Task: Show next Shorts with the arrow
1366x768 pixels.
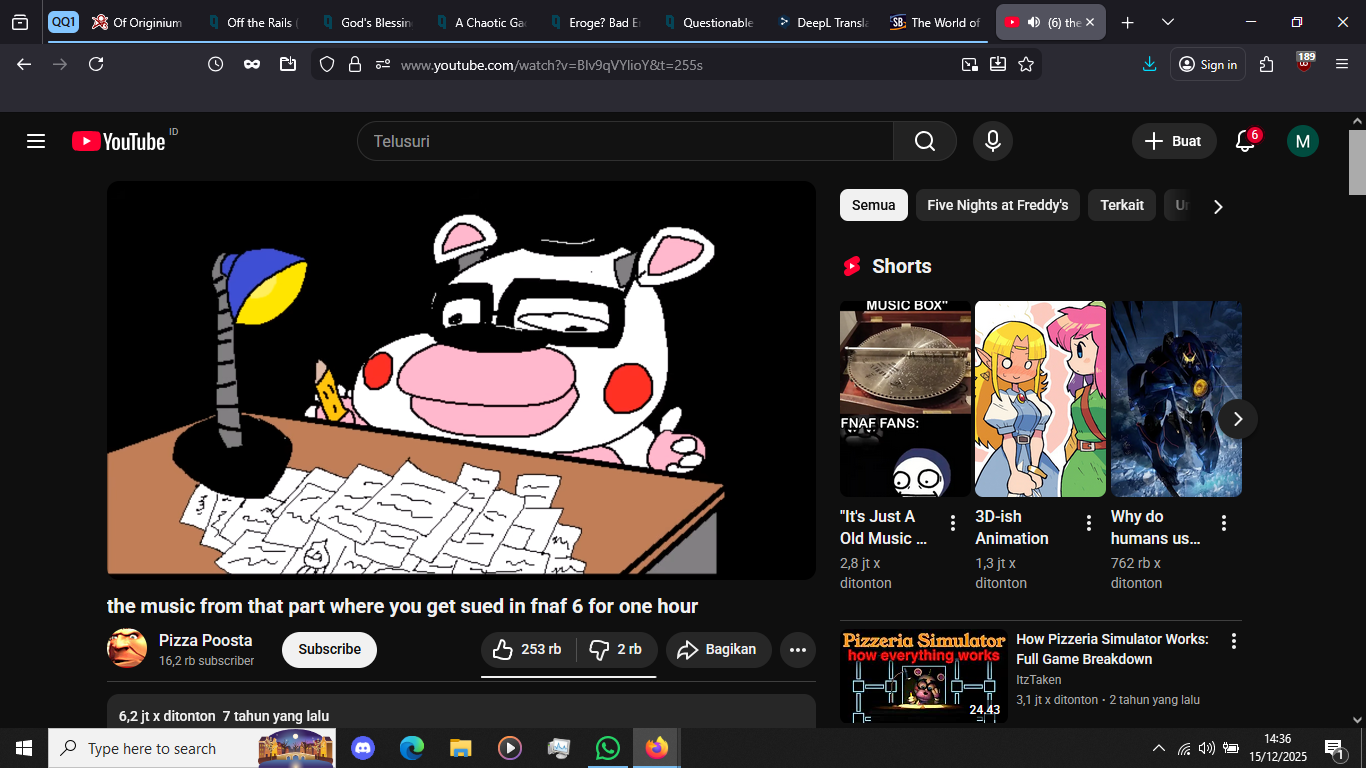Action: pos(1238,419)
